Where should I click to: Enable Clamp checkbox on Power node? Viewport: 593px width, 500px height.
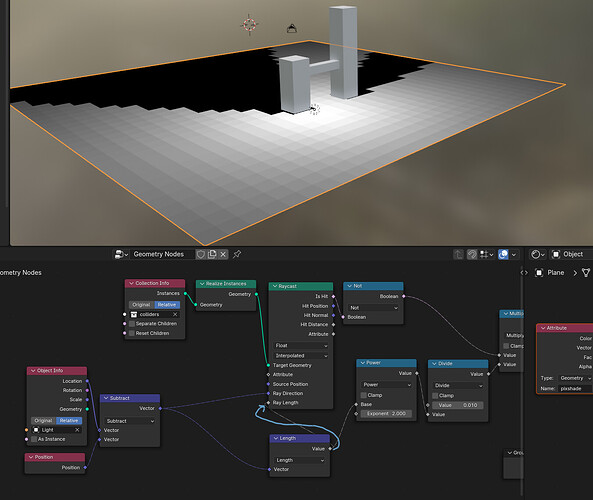tap(363, 395)
